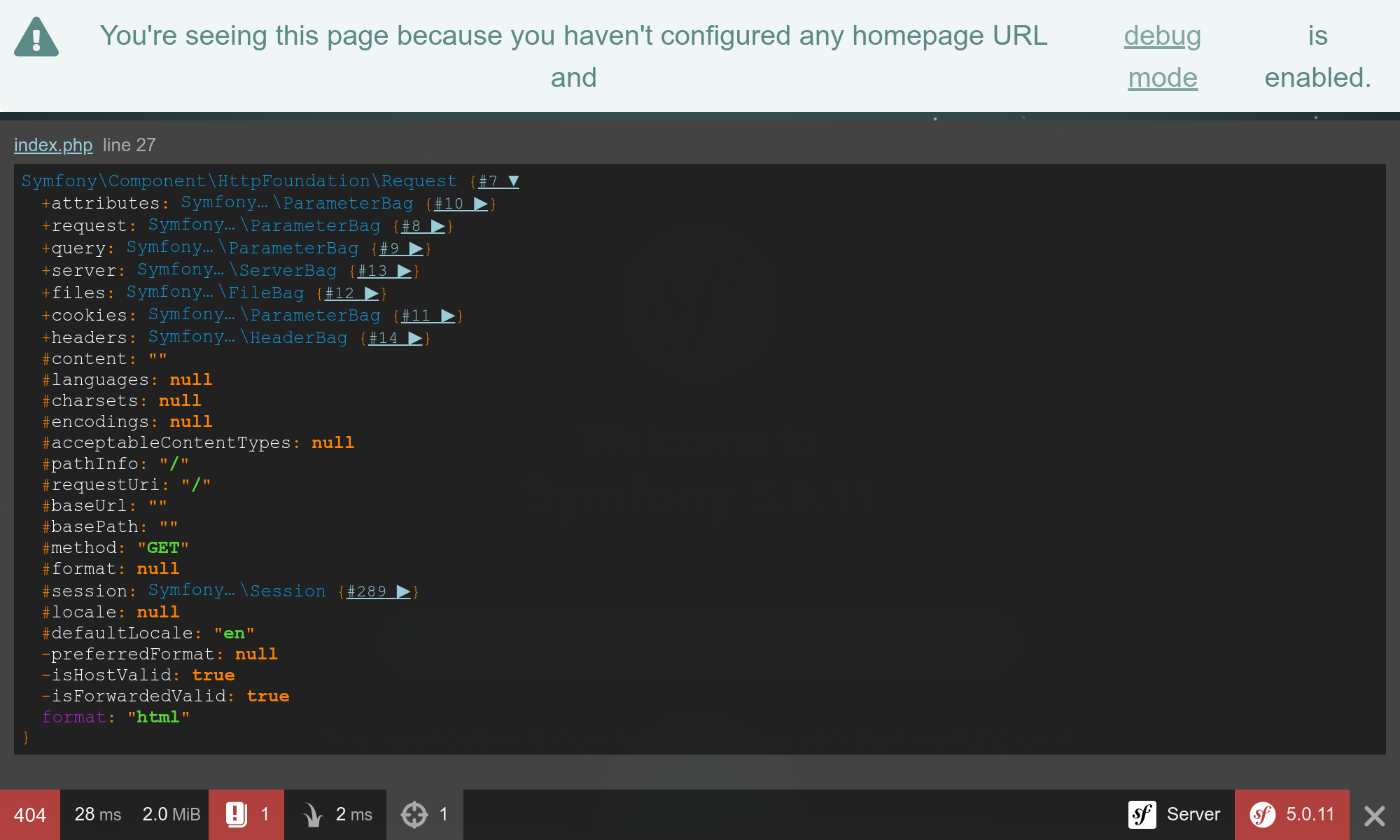Open the index.php file link
Screen dimensions: 1400x840
coord(53,145)
